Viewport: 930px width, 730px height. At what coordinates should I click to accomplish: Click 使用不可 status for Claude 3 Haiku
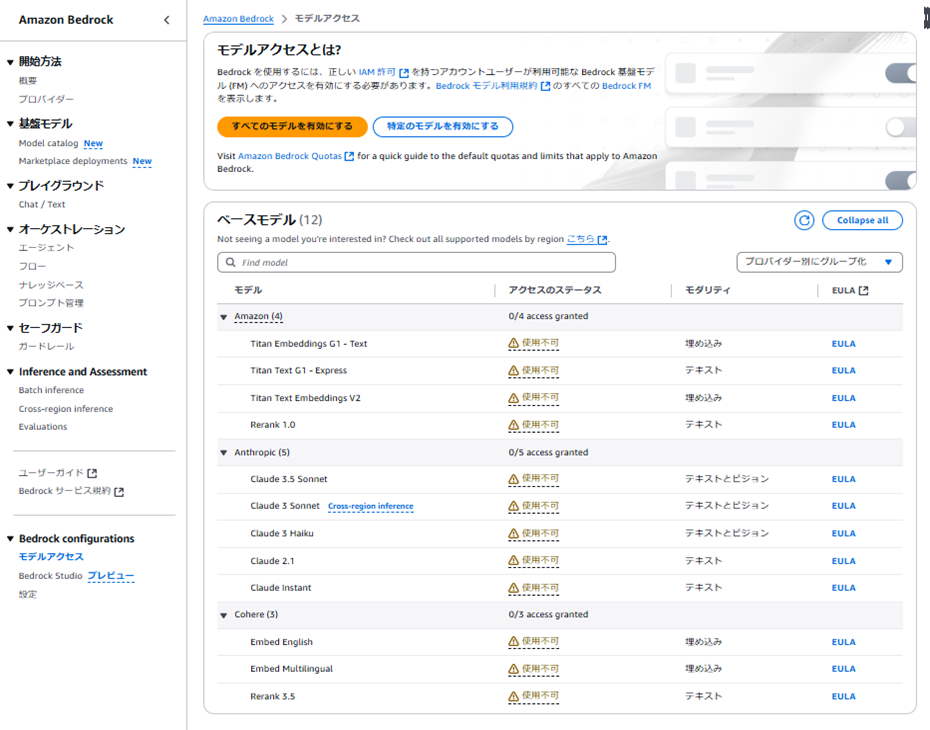point(540,534)
